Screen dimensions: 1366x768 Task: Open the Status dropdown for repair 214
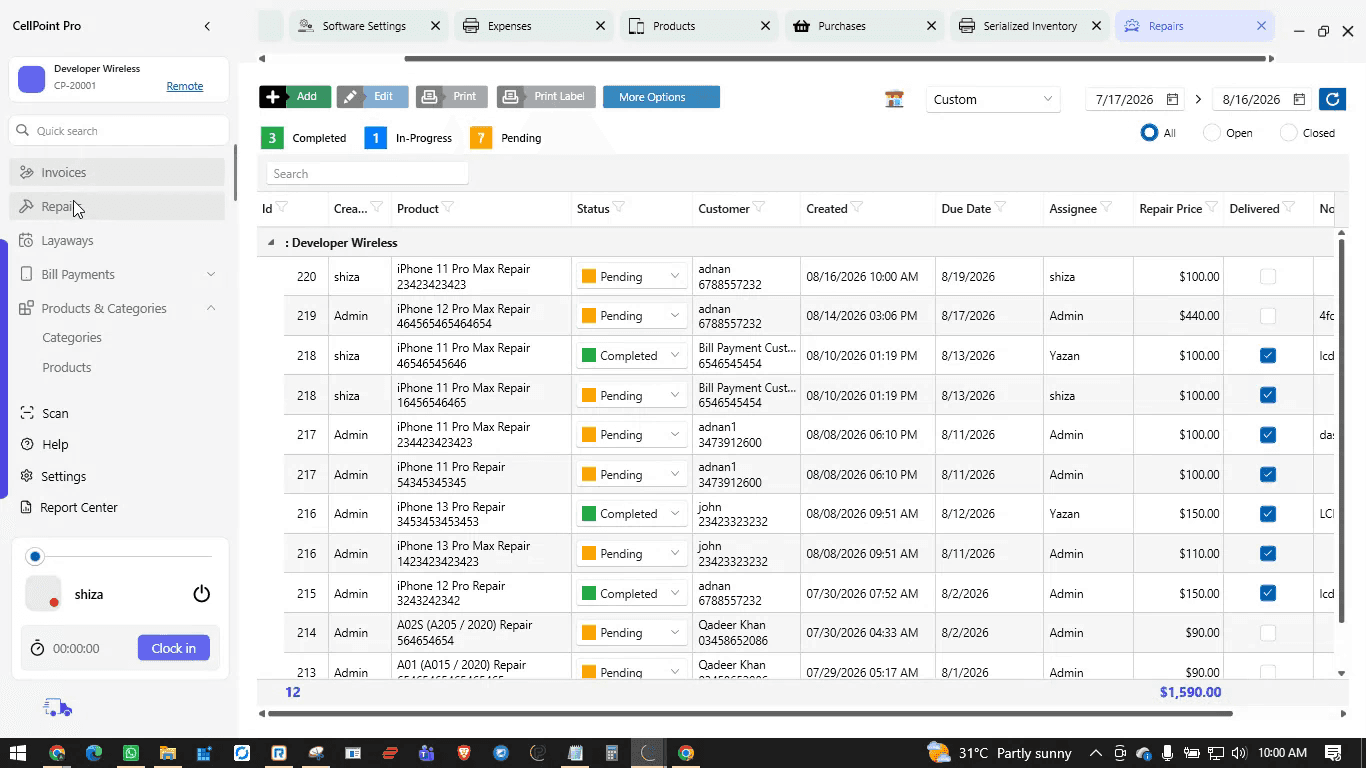pyautogui.click(x=632, y=633)
